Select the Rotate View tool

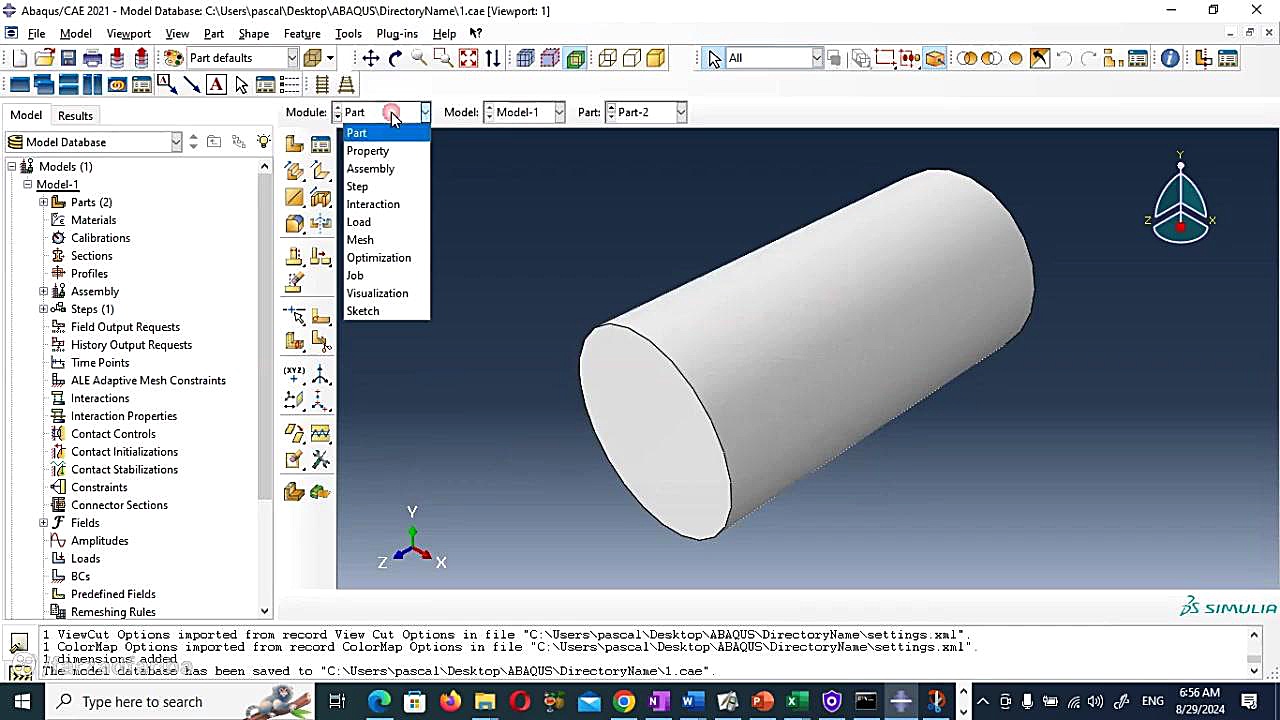[x=395, y=59]
